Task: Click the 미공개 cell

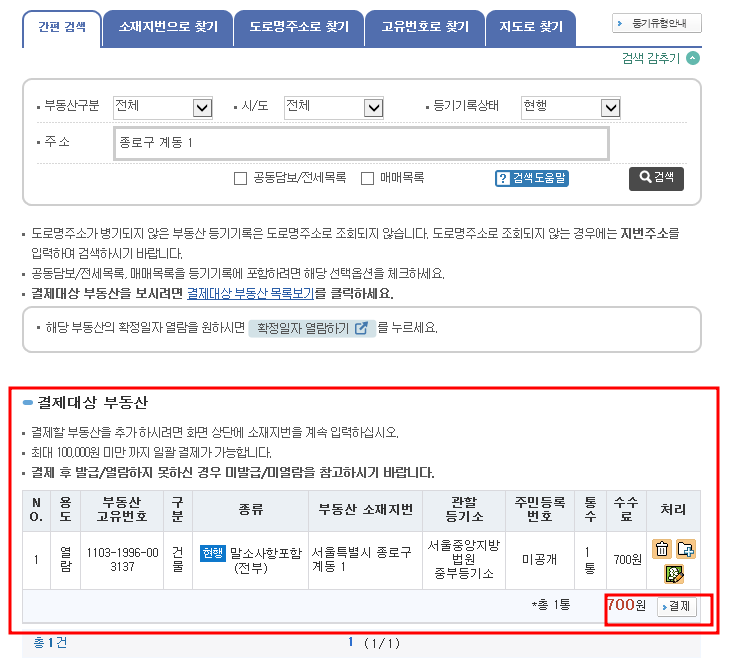Action: (x=540, y=560)
